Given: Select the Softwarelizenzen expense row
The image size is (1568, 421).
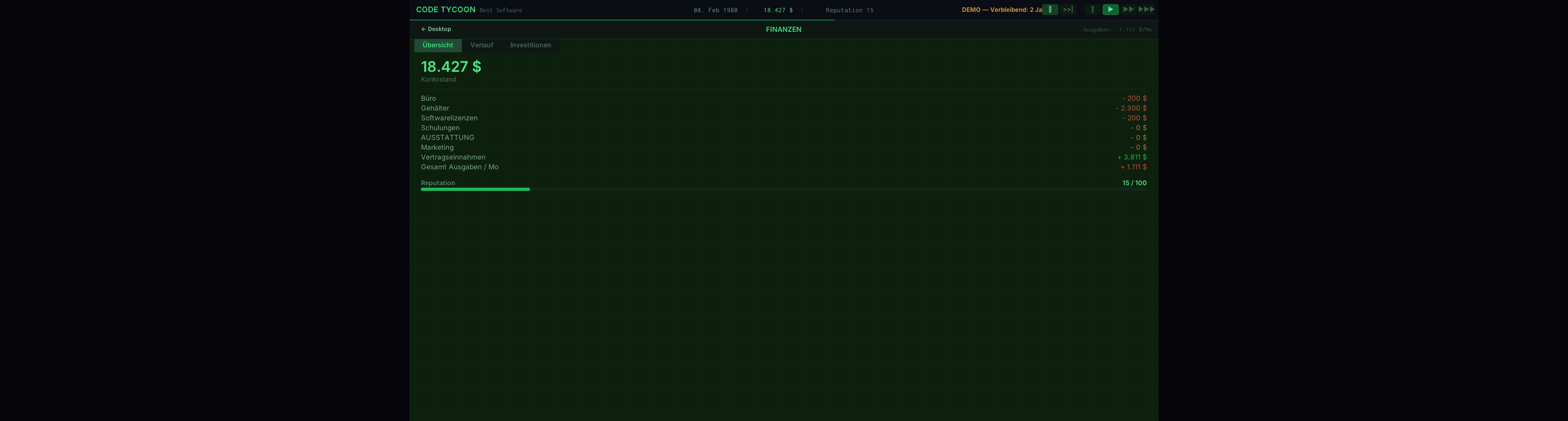Looking at the screenshot, I should point(784,118).
